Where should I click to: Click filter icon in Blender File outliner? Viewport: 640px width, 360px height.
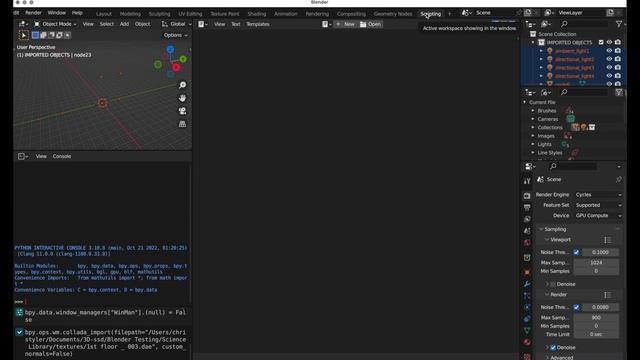click(x=619, y=93)
